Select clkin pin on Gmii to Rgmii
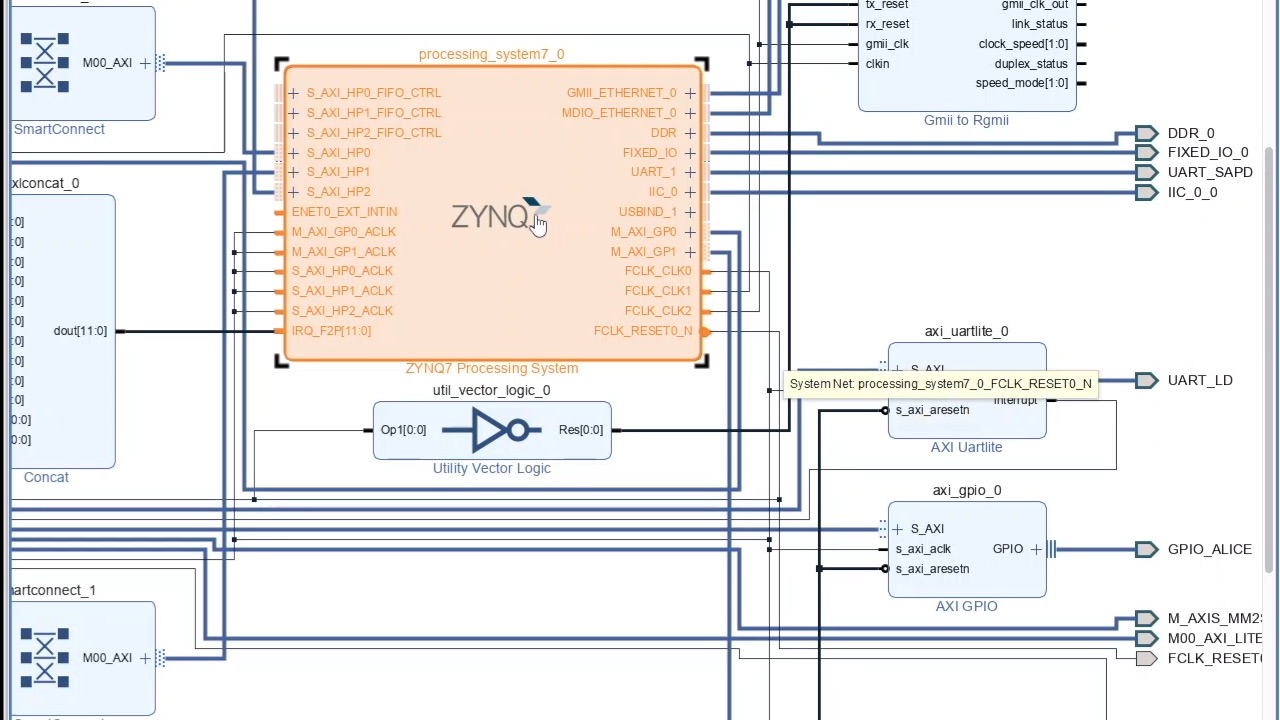The width and height of the screenshot is (1280, 720). point(877,64)
